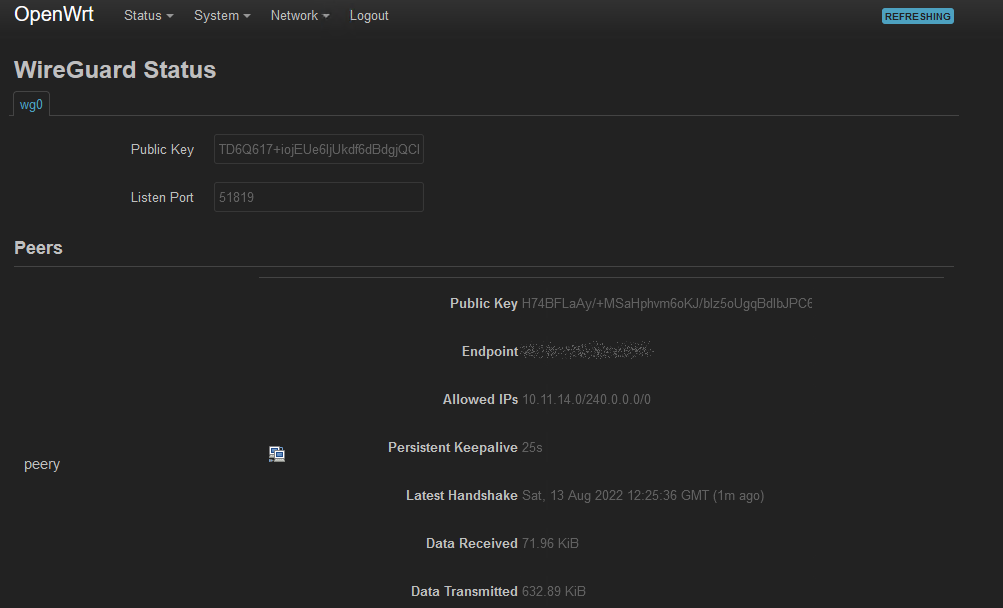Click the OpenWrt brand logo link
This screenshot has width=1003, height=608.
(x=54, y=14)
